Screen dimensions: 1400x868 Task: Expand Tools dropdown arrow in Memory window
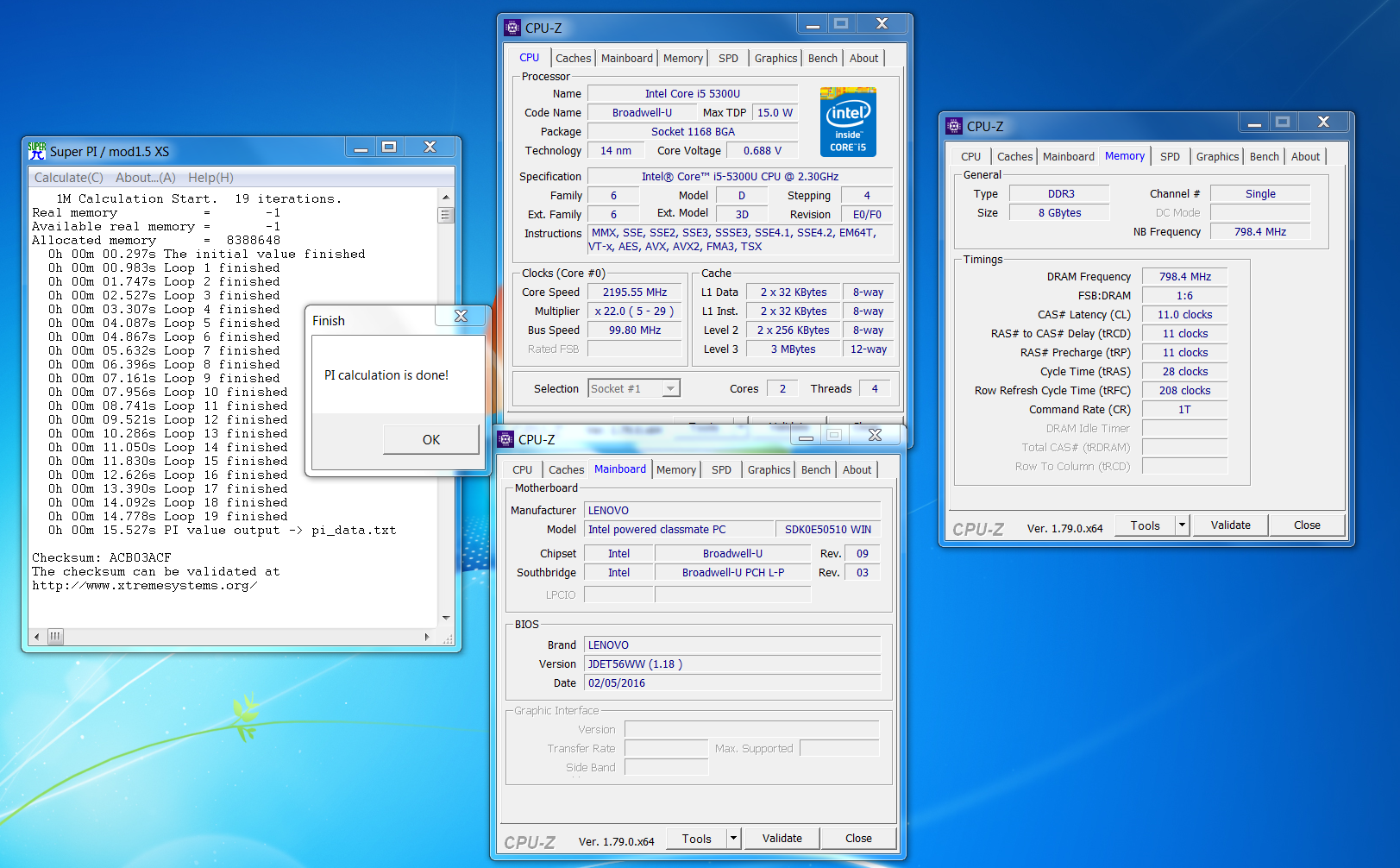[1183, 525]
